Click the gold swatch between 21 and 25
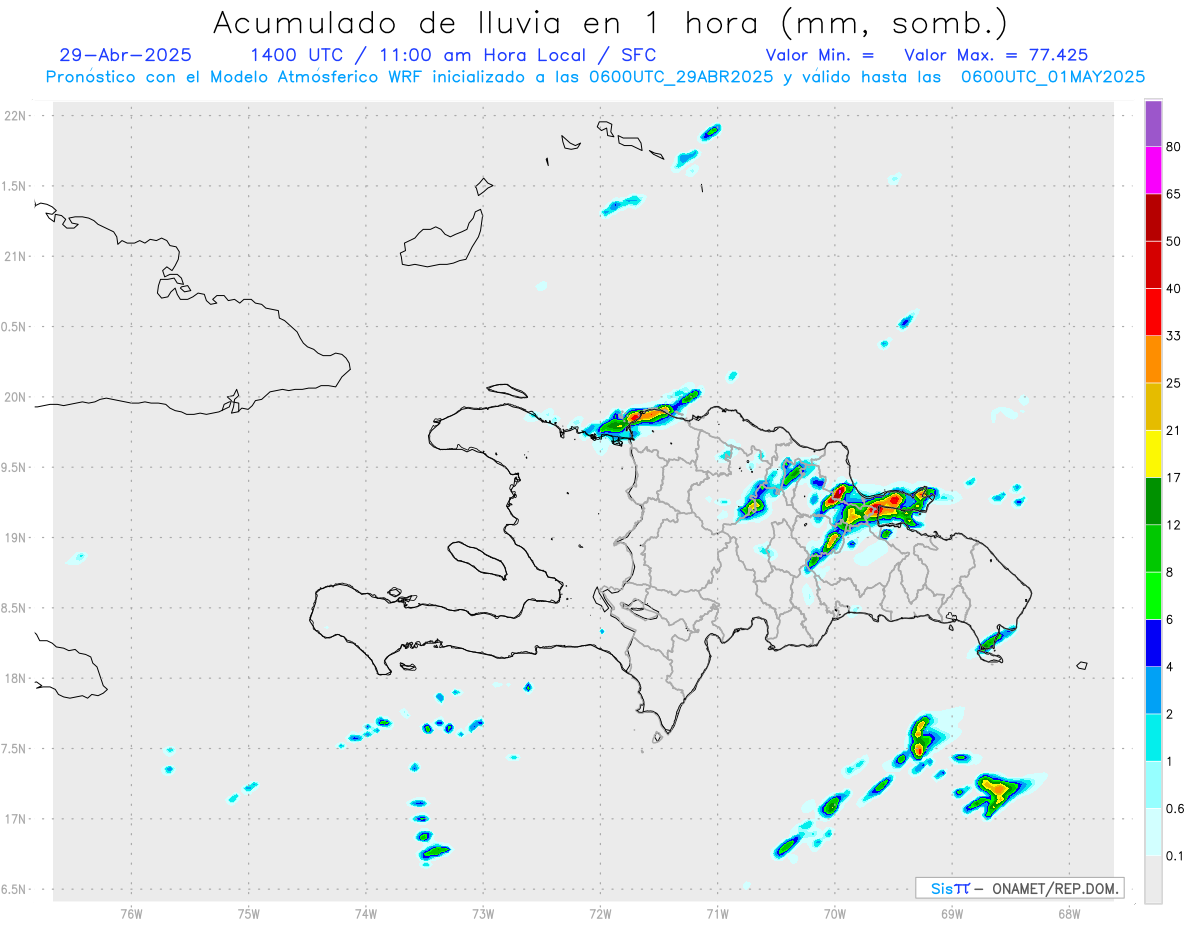The width and height of the screenshot is (1200, 927). [1153, 406]
